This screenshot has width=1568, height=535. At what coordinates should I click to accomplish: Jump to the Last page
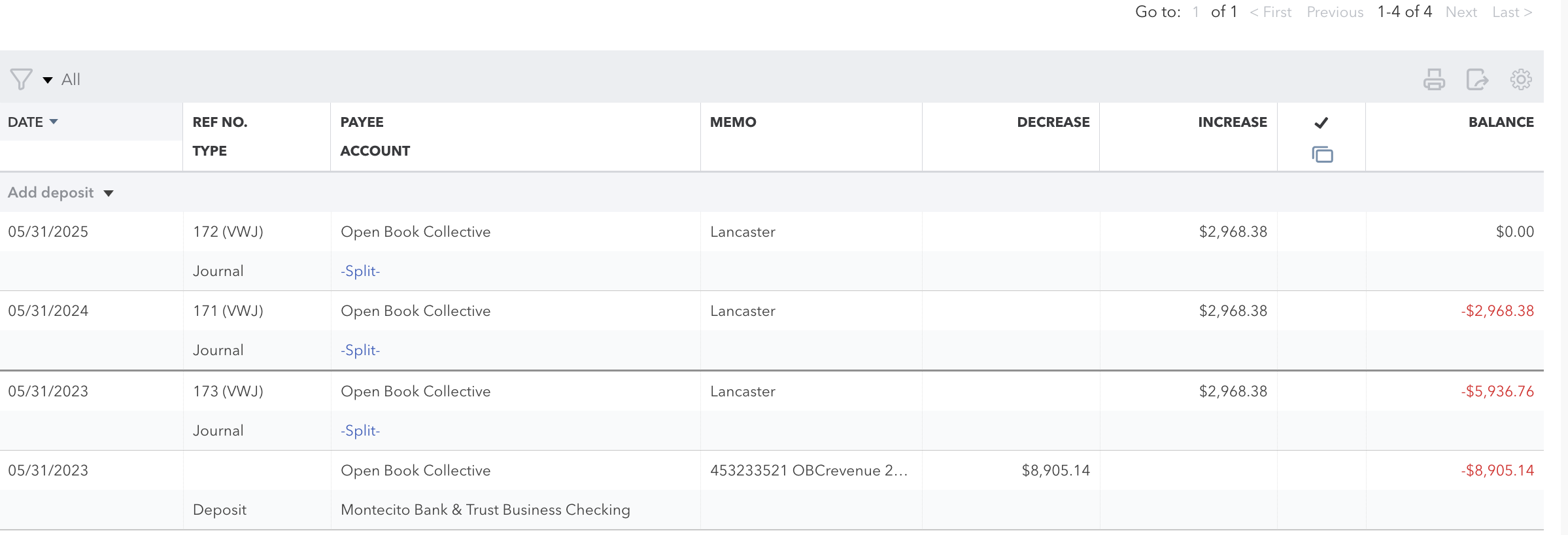1512,12
